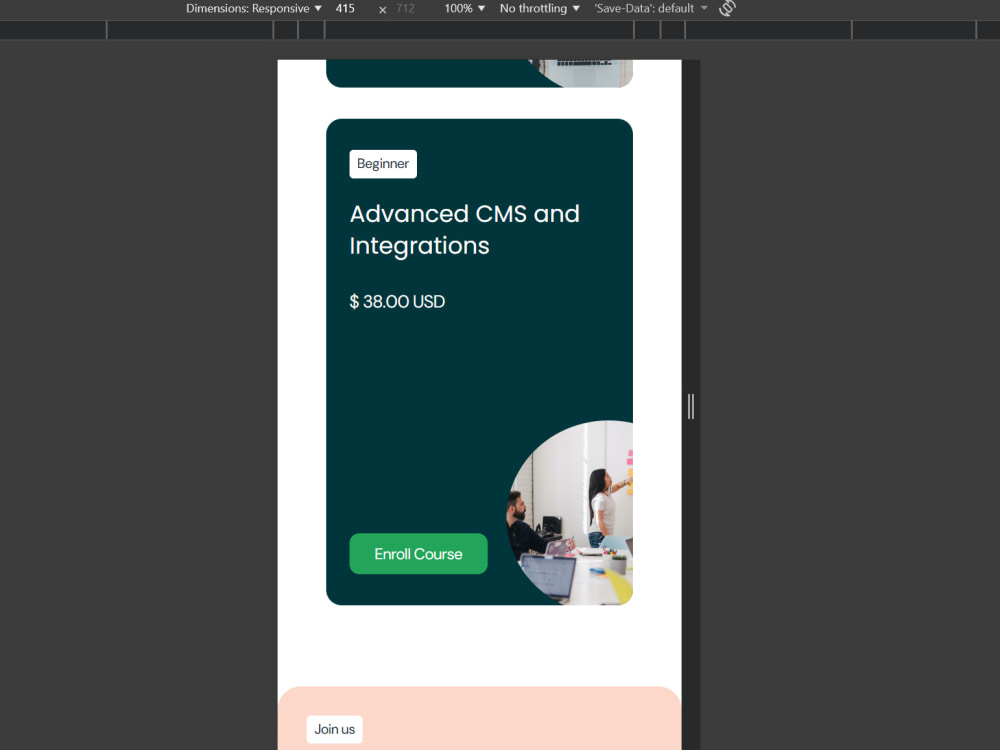
Task: Open the Advanced CMS and Integrations title
Action: click(x=464, y=230)
